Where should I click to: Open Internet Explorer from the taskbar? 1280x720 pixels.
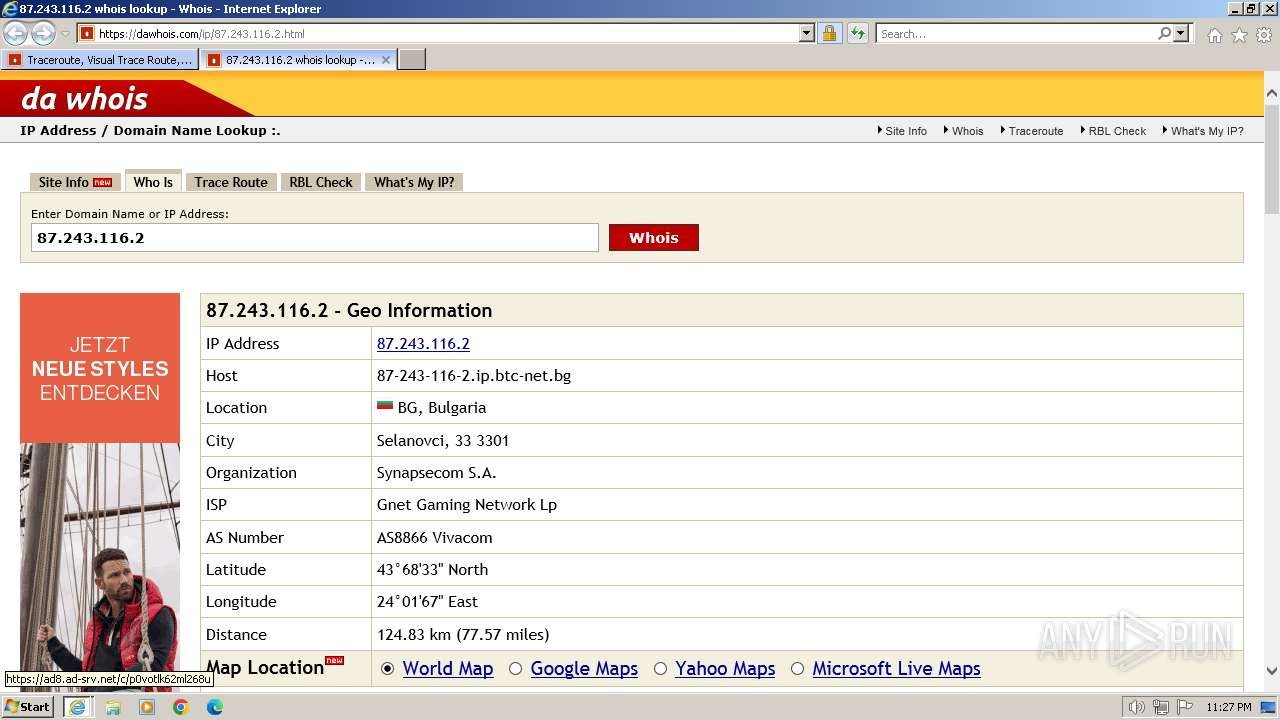coord(77,707)
